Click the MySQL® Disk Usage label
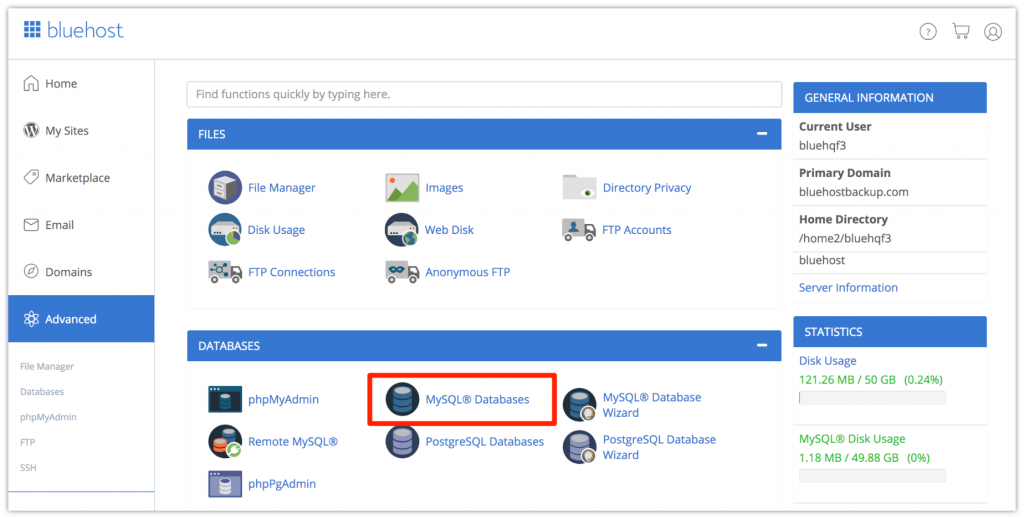Viewport: 1024px width, 519px height. pyautogui.click(x=852, y=439)
